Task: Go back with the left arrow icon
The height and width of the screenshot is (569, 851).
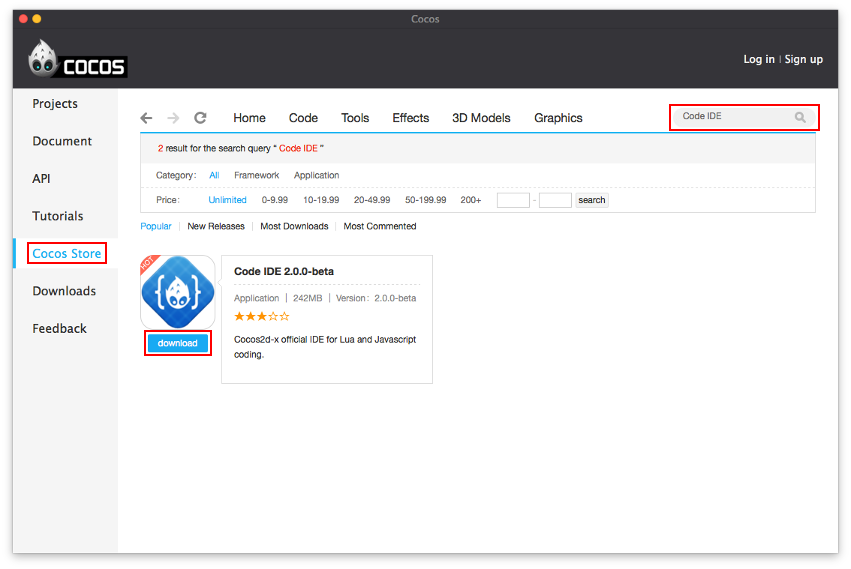Action: coord(146,118)
